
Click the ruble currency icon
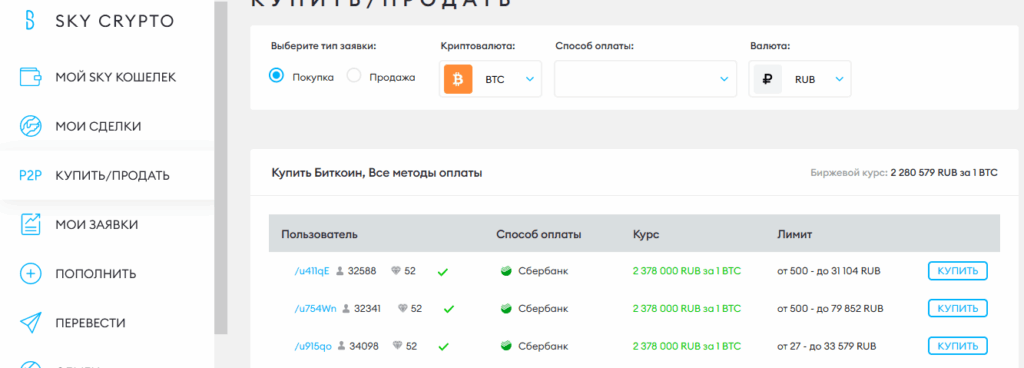(x=767, y=79)
